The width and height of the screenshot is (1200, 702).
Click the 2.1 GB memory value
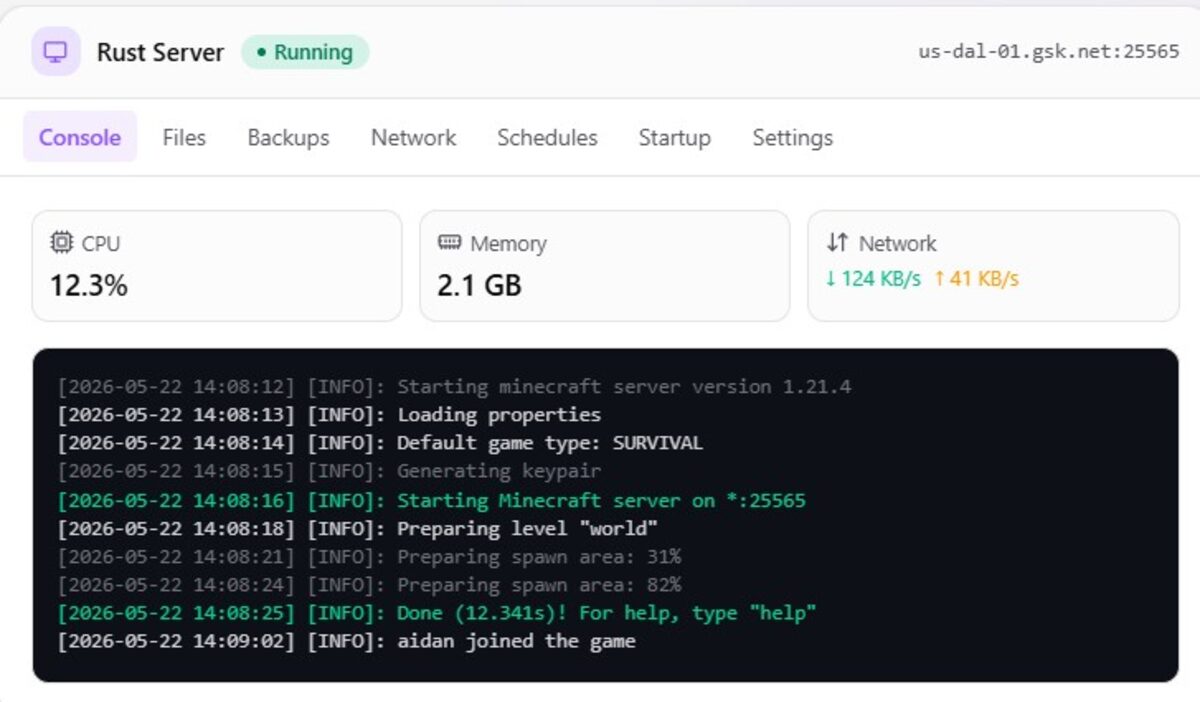479,286
